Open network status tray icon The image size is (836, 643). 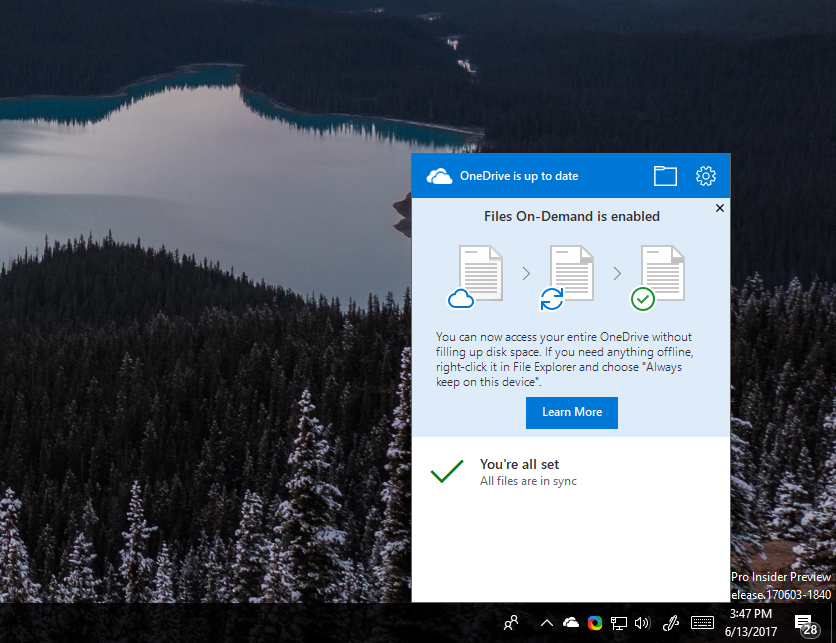point(618,623)
